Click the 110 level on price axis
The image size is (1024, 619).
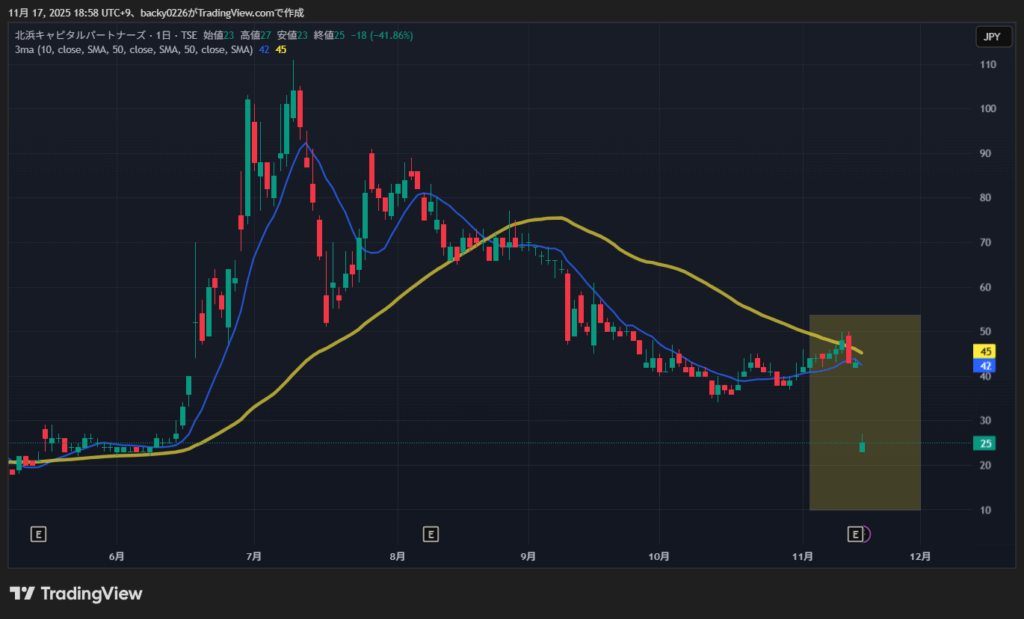click(985, 65)
